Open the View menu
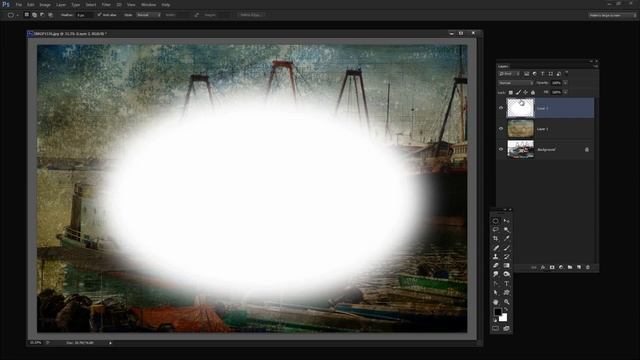Viewport: 640px width, 360px height. tap(131, 5)
